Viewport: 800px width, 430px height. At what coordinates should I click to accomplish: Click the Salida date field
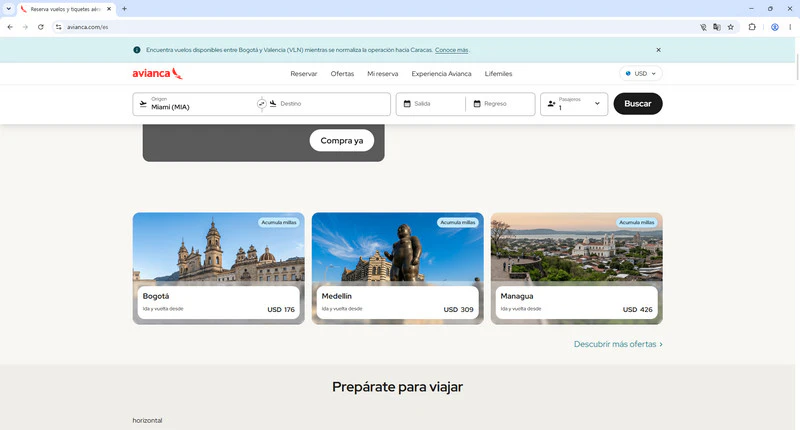(431, 104)
